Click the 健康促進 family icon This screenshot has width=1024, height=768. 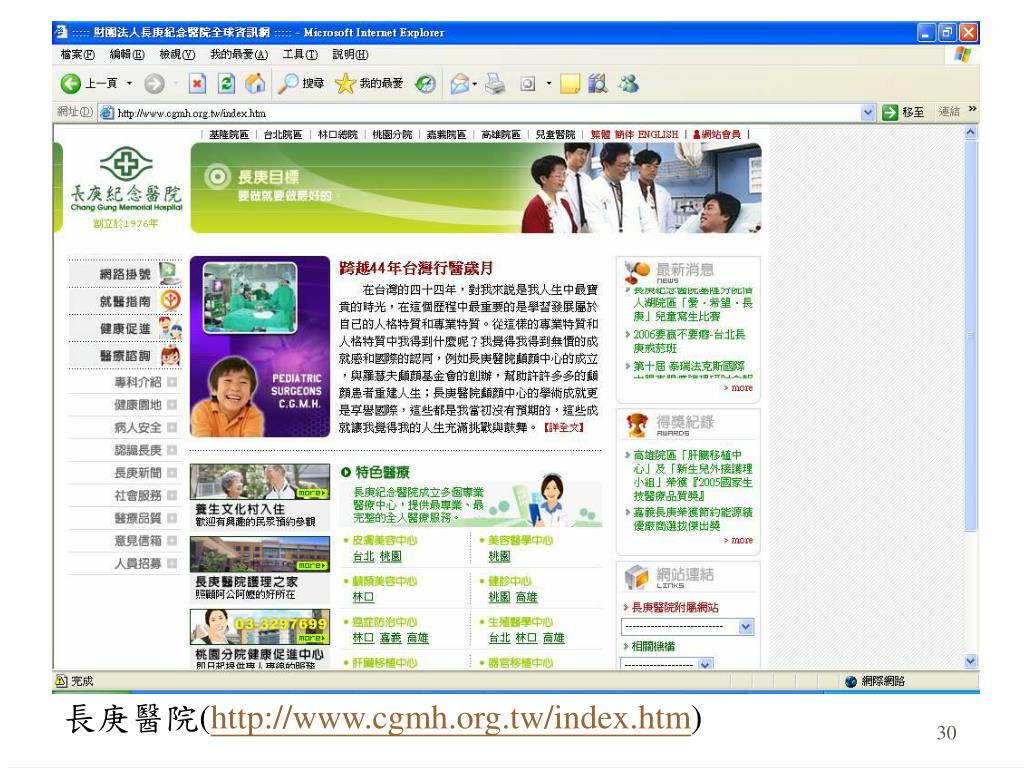pyautogui.click(x=170, y=328)
